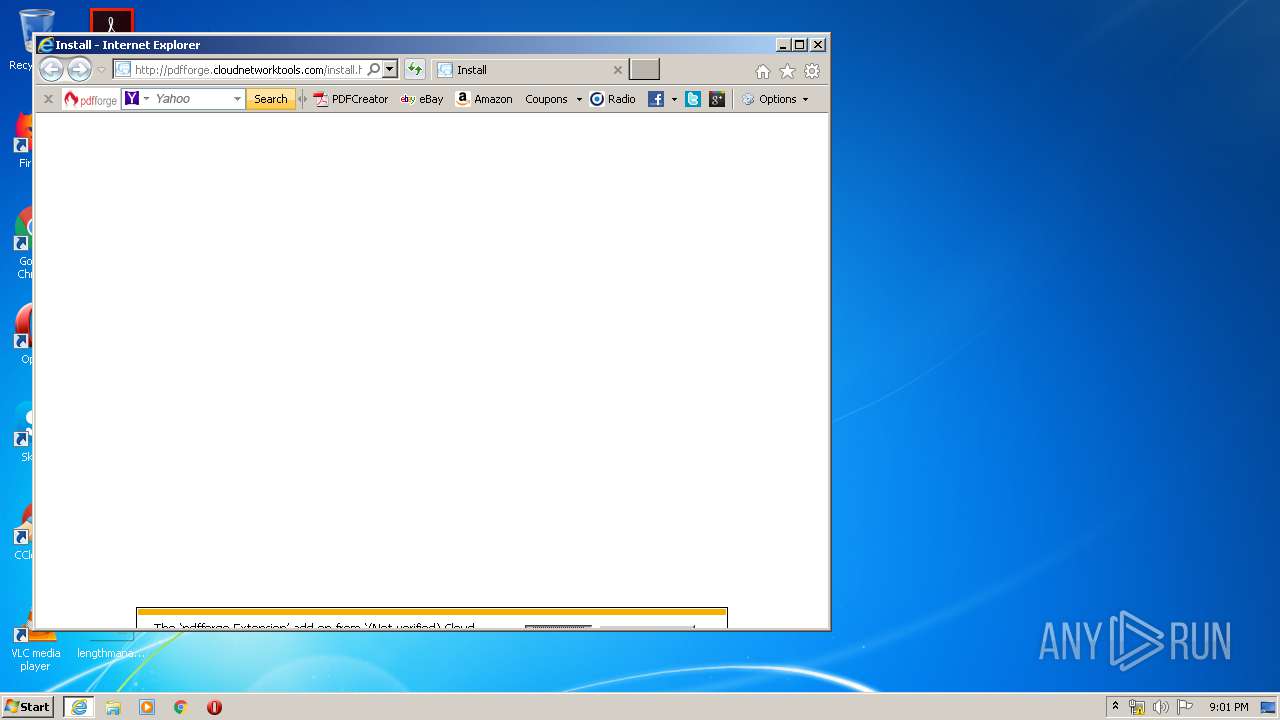Minimize the Internet Explorer window

click(783, 45)
